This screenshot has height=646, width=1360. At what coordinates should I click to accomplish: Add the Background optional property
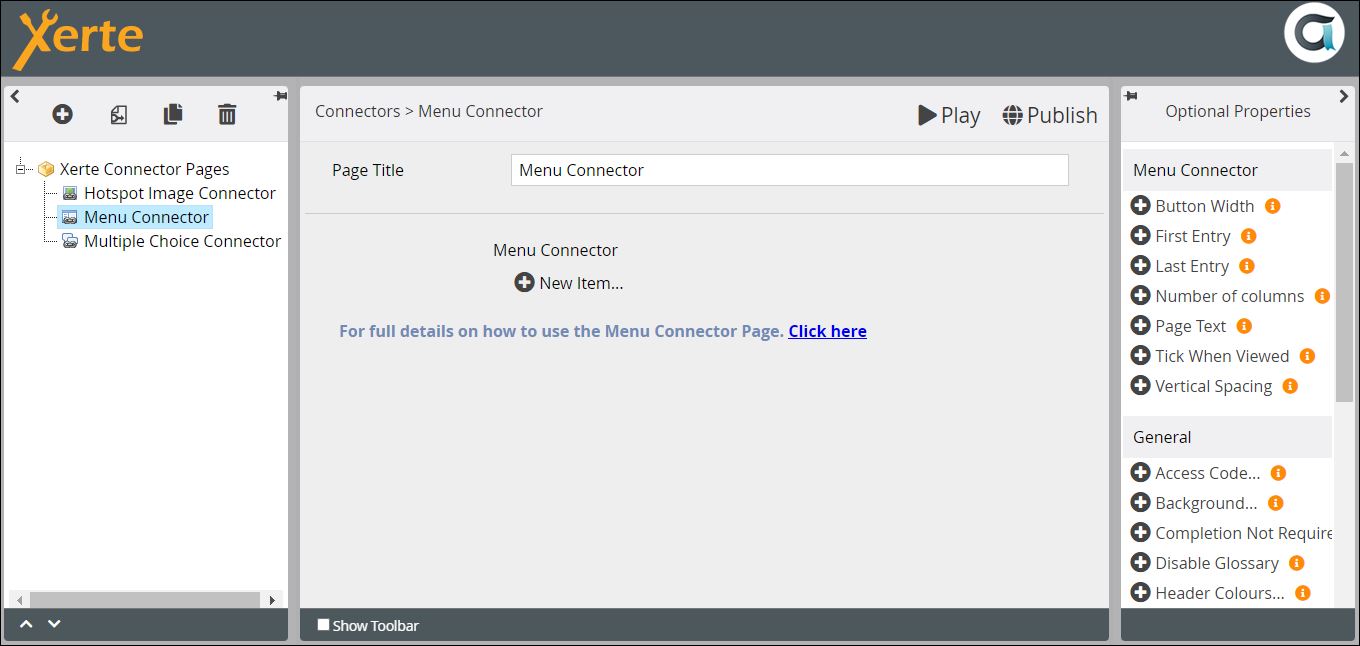(x=1140, y=502)
